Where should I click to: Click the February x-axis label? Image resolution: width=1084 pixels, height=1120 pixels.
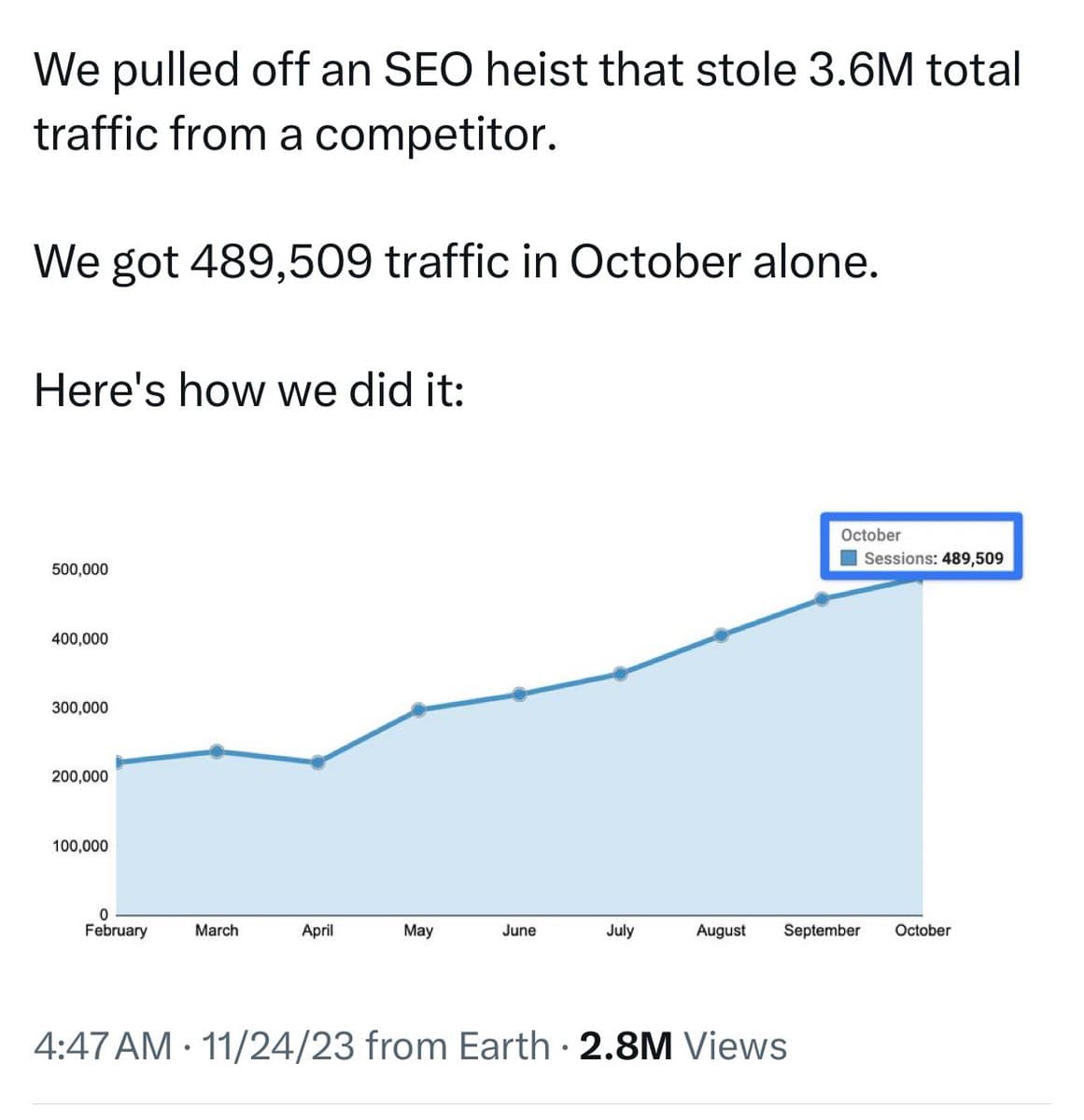116,931
